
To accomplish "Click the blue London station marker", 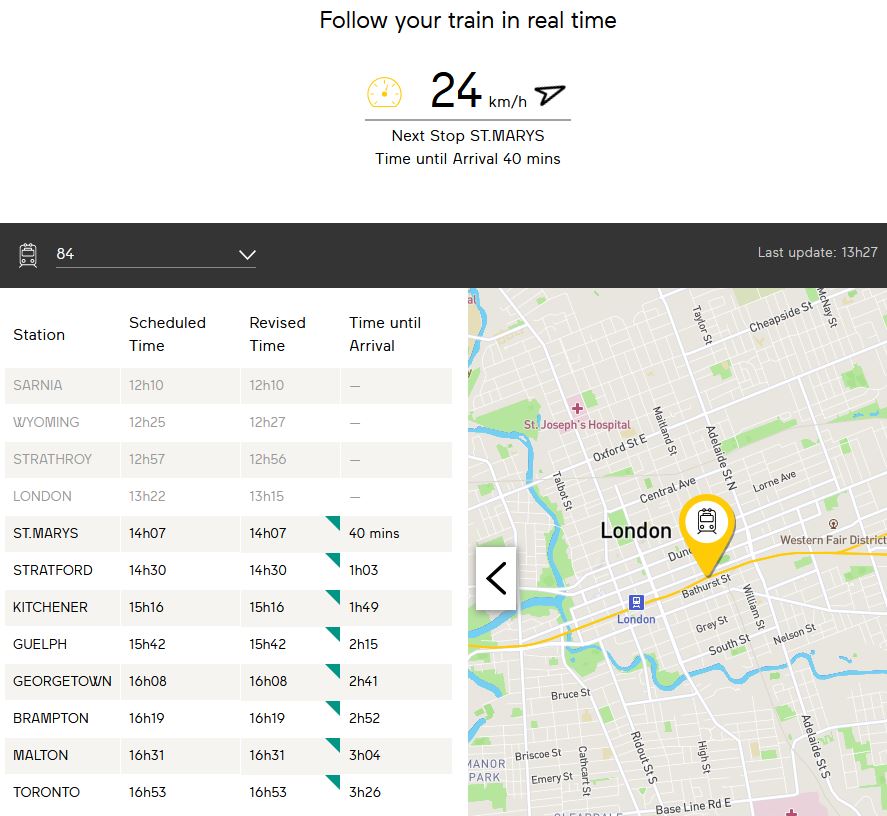I will (635, 602).
